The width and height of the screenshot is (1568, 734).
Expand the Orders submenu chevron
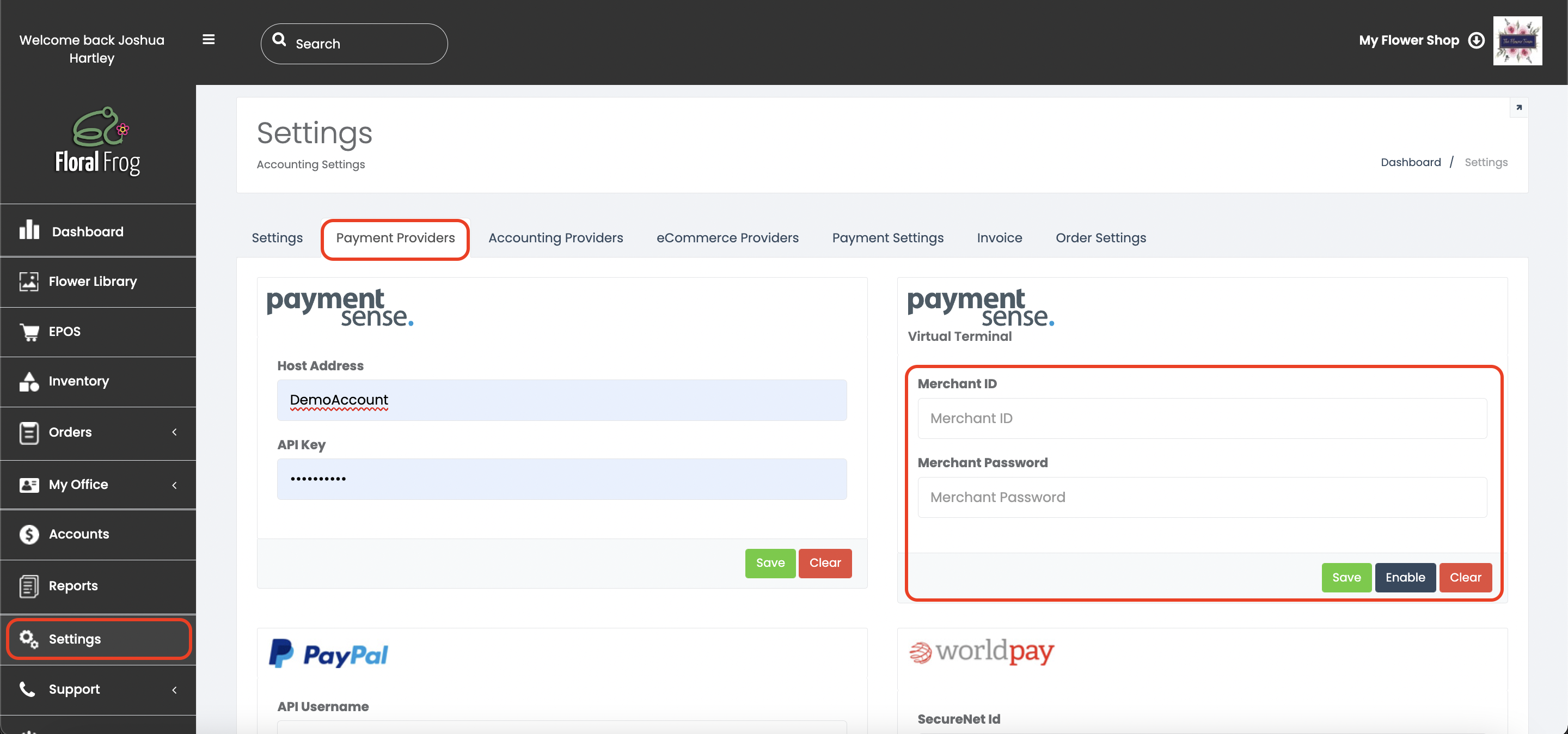[174, 433]
